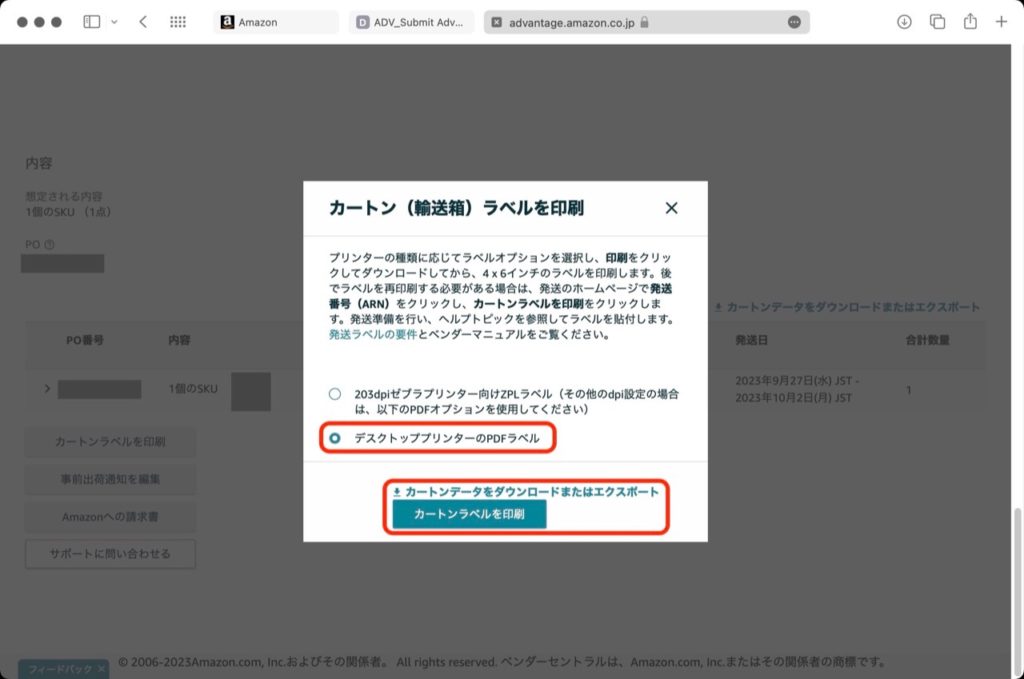Click the Share icon in Safari toolbar
This screenshot has height=679, width=1024.
point(970,22)
